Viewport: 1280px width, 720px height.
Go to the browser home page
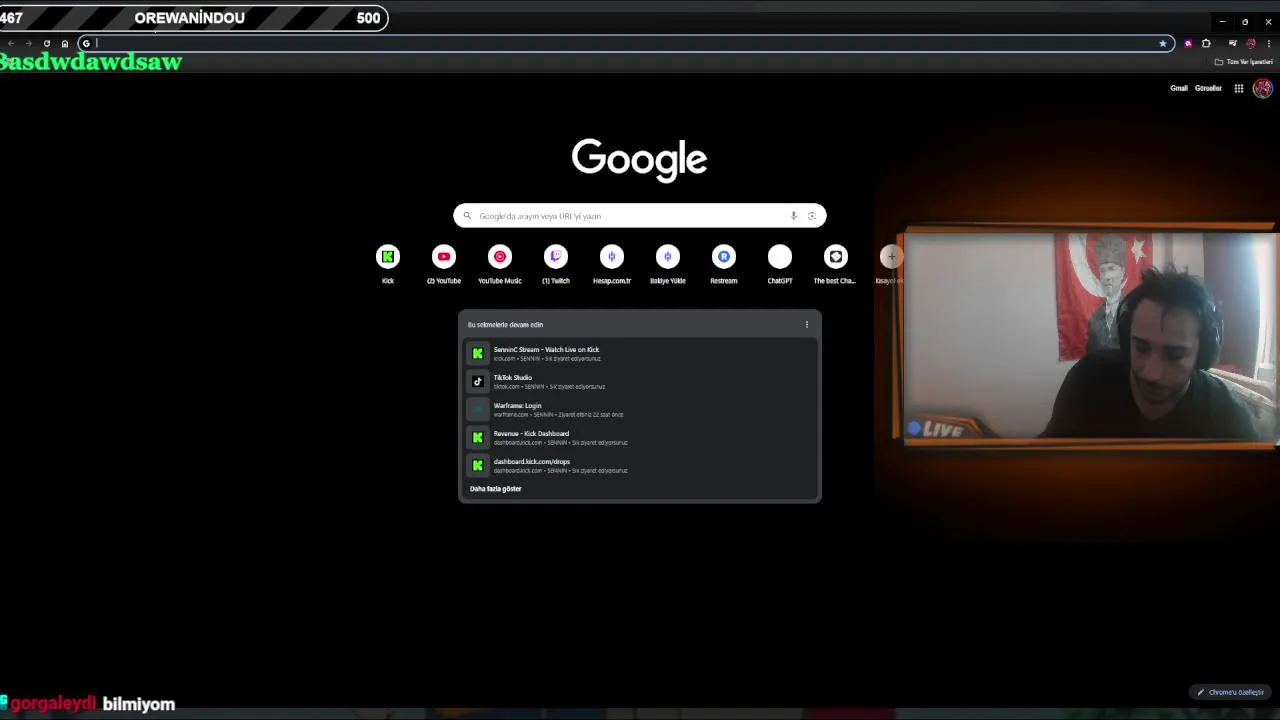(65, 43)
